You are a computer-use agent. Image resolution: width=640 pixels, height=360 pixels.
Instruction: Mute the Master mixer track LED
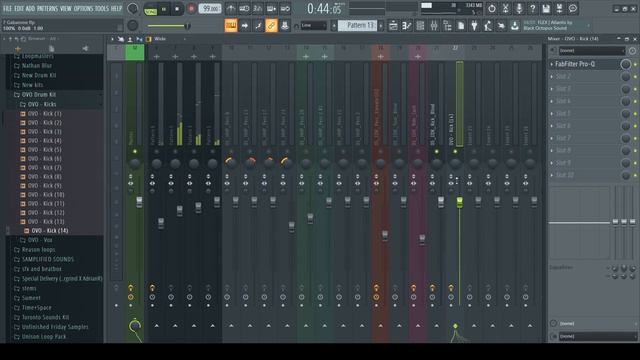[x=135, y=152]
